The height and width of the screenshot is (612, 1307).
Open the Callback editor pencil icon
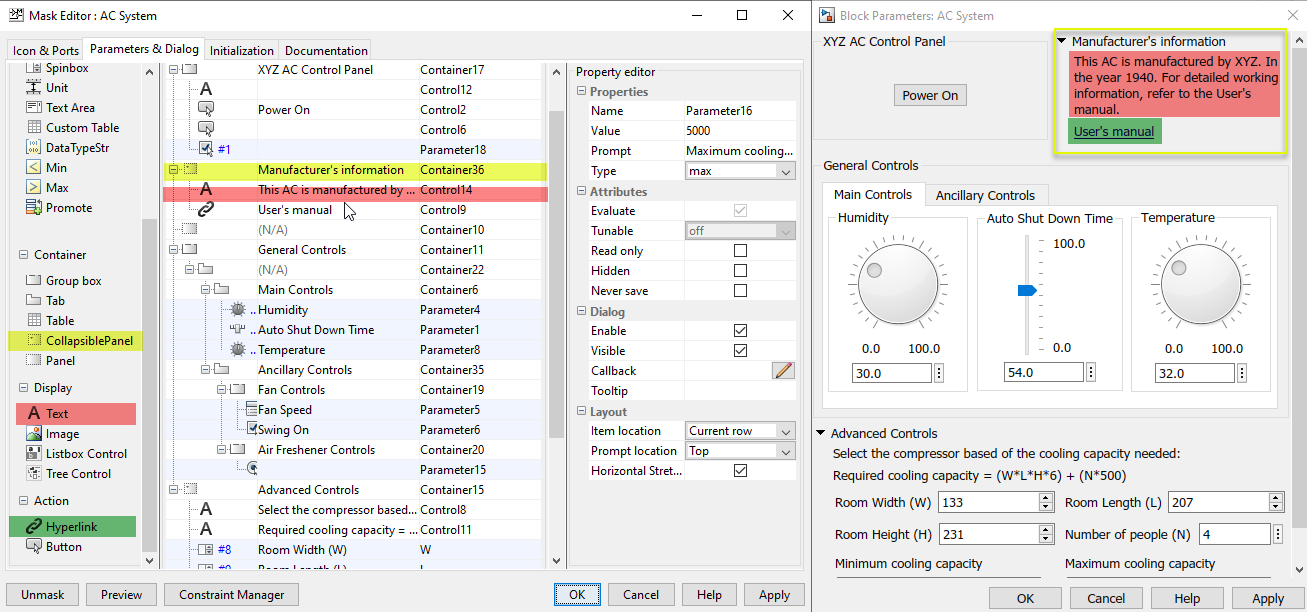point(783,371)
